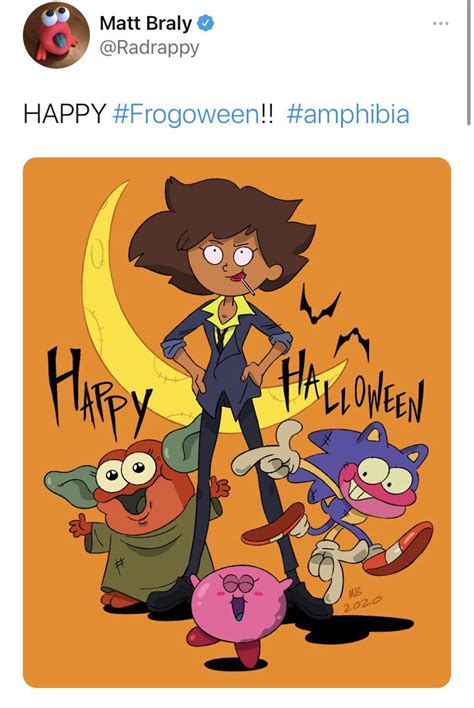Open the three-dot more options menu

tap(441, 23)
